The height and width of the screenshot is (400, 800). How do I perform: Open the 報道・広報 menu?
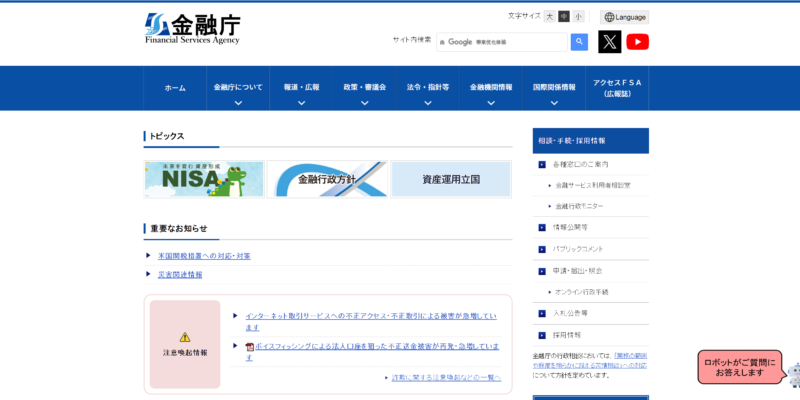point(302,87)
